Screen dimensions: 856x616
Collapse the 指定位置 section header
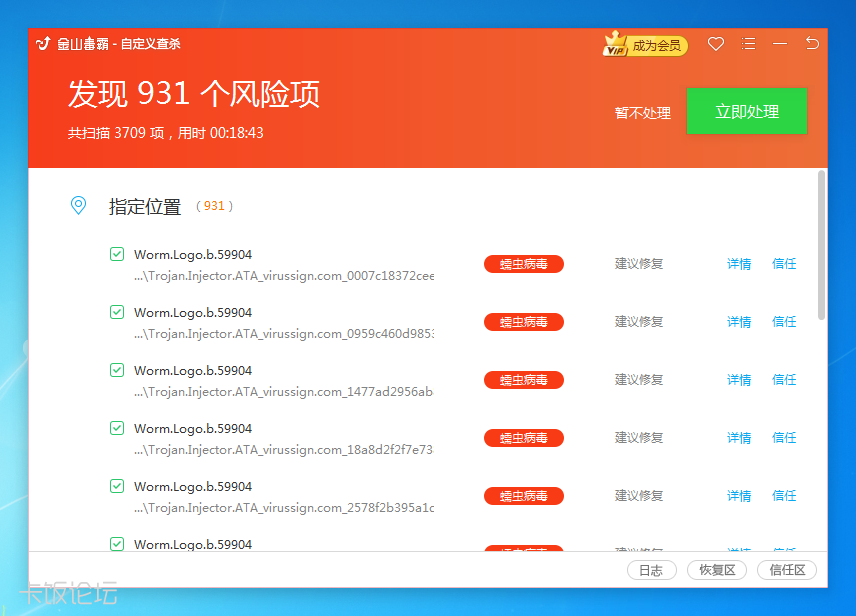pos(145,207)
